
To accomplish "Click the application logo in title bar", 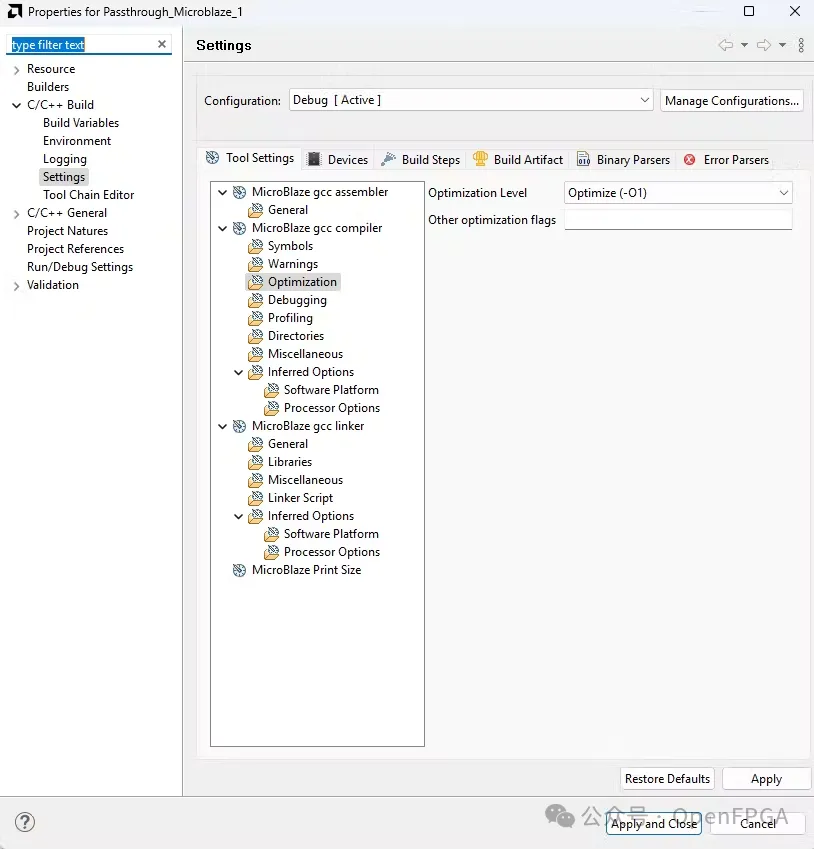I will point(15,11).
